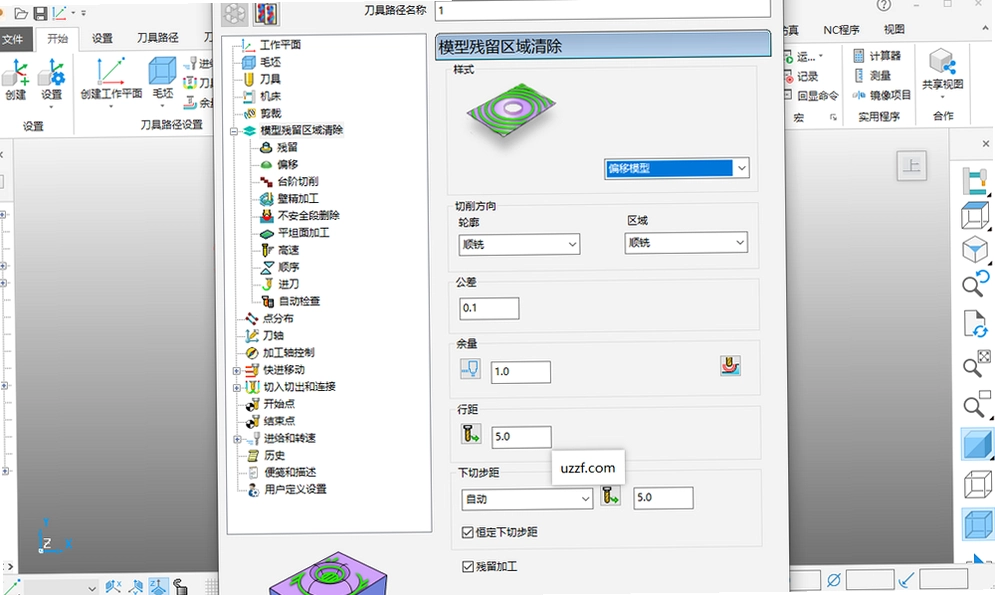Open the 下切步距 自动 dropdown
The image size is (995, 595).
(x=527, y=499)
